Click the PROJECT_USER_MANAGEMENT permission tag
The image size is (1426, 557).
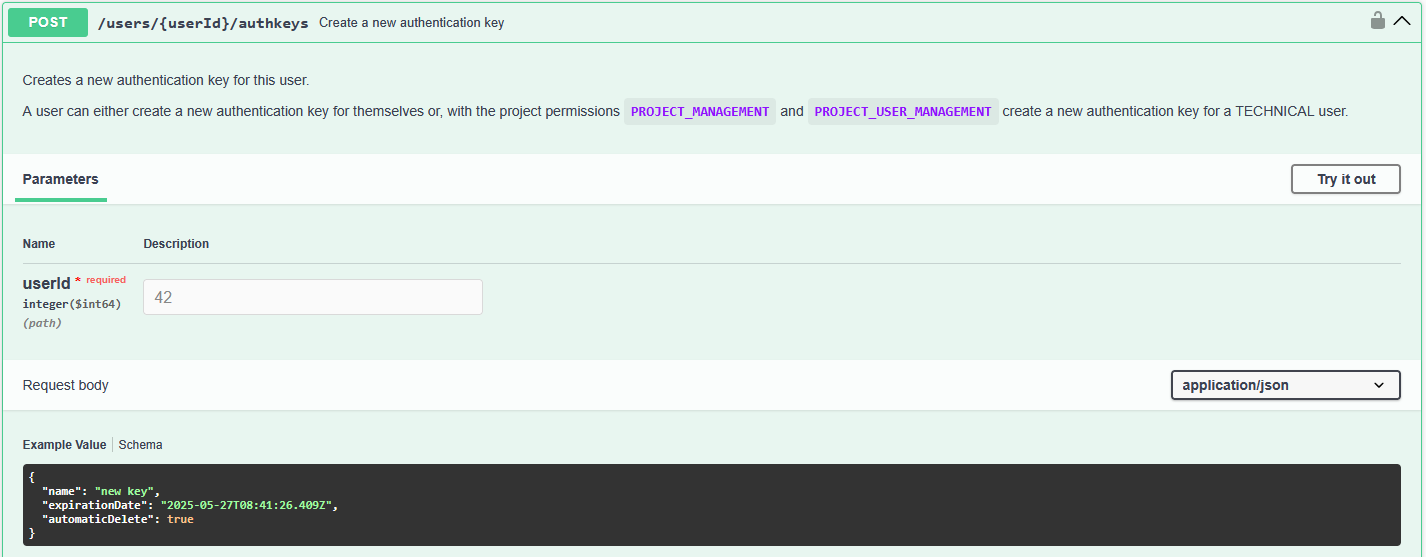pyautogui.click(x=902, y=112)
